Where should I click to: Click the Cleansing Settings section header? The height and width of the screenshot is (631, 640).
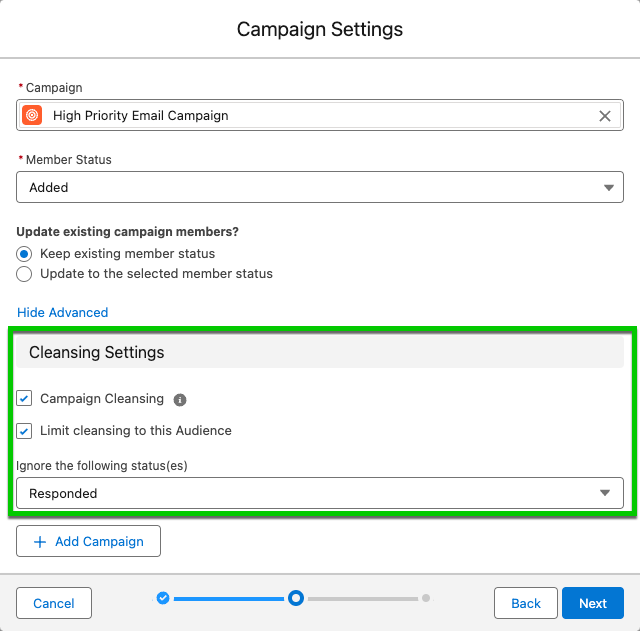click(x=320, y=352)
